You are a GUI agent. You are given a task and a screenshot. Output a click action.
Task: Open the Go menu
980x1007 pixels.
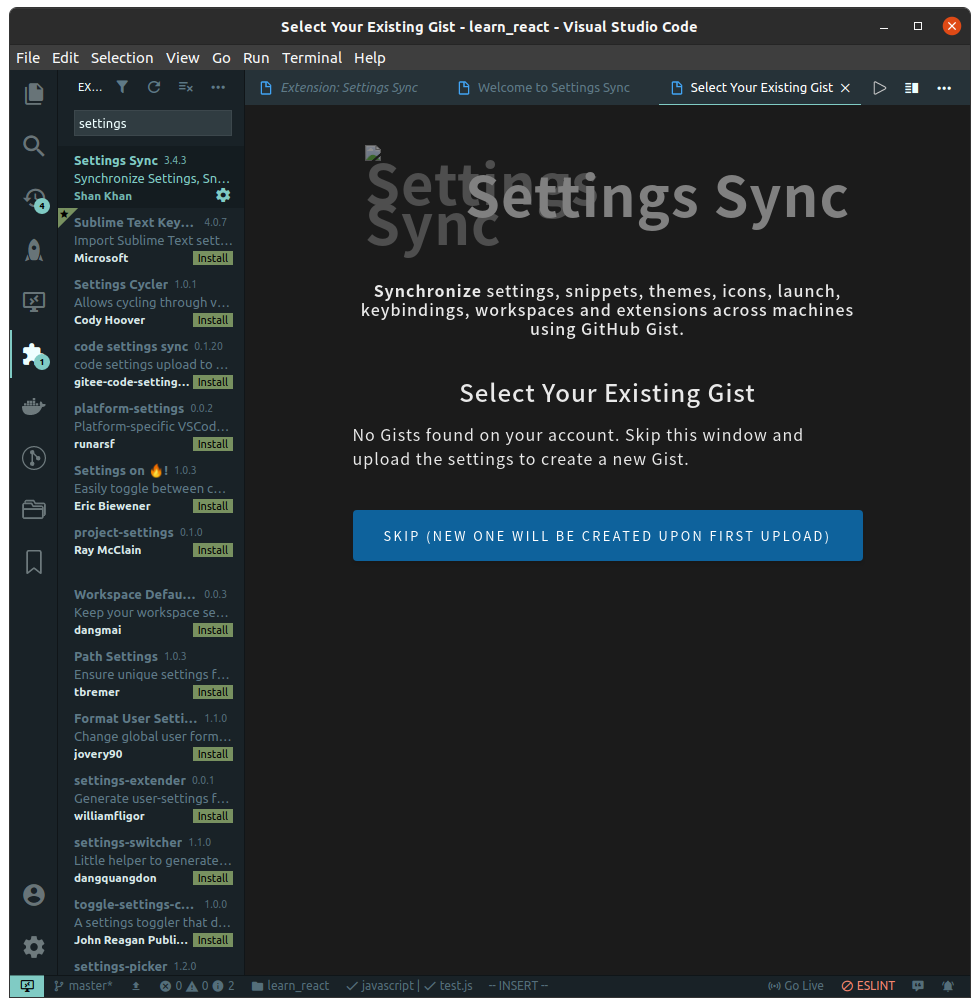tap(221, 58)
